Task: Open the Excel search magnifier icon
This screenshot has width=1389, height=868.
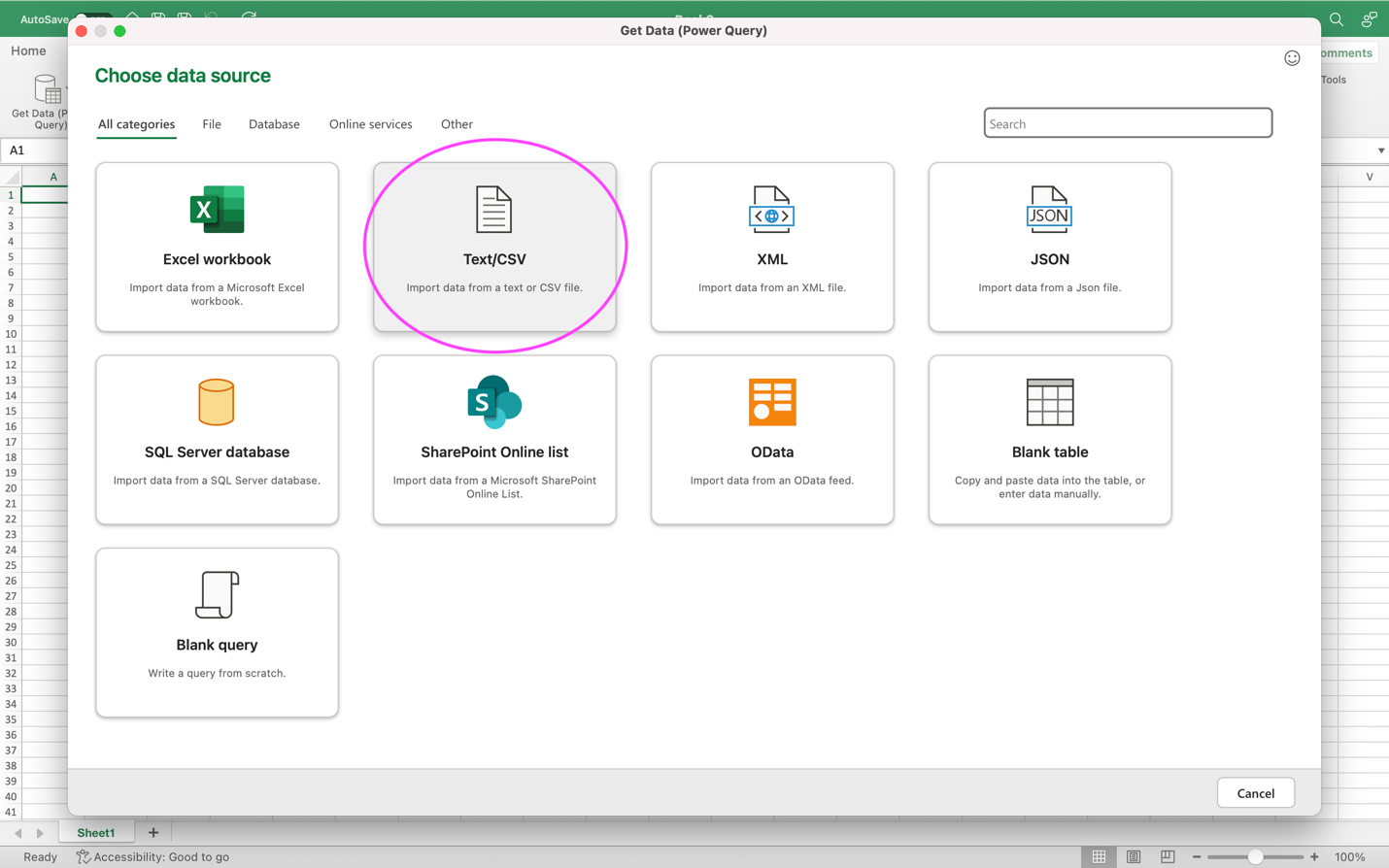Action: (1337, 19)
